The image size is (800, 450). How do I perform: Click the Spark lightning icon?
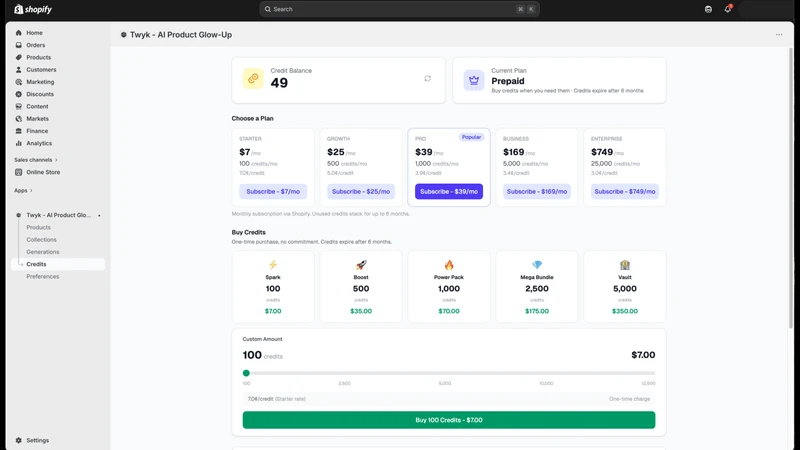coord(273,265)
